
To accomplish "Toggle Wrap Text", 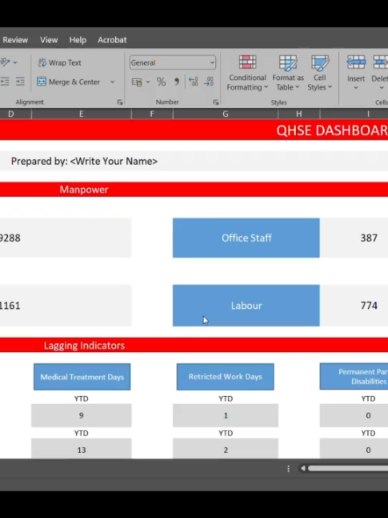I will pos(60,63).
